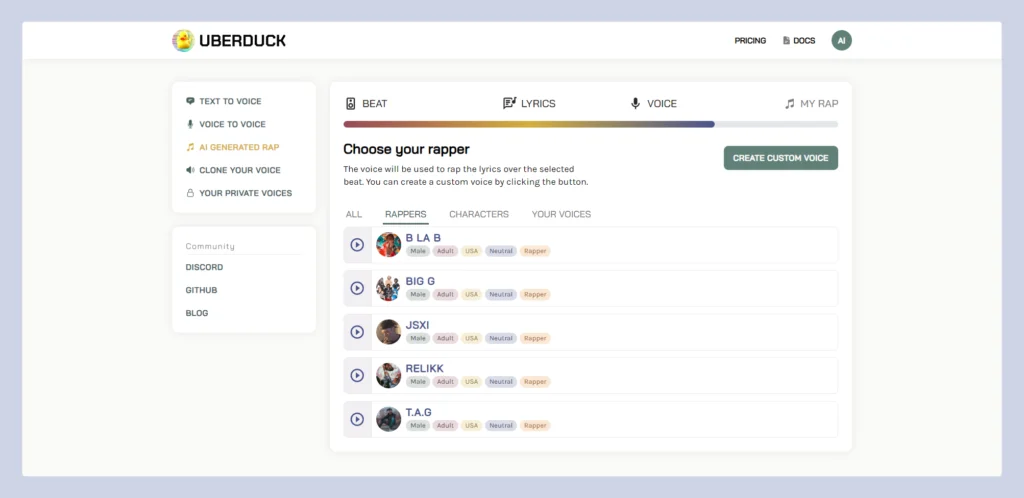Switch to the YOUR VOICES tab
1024x498 pixels.
click(561, 214)
